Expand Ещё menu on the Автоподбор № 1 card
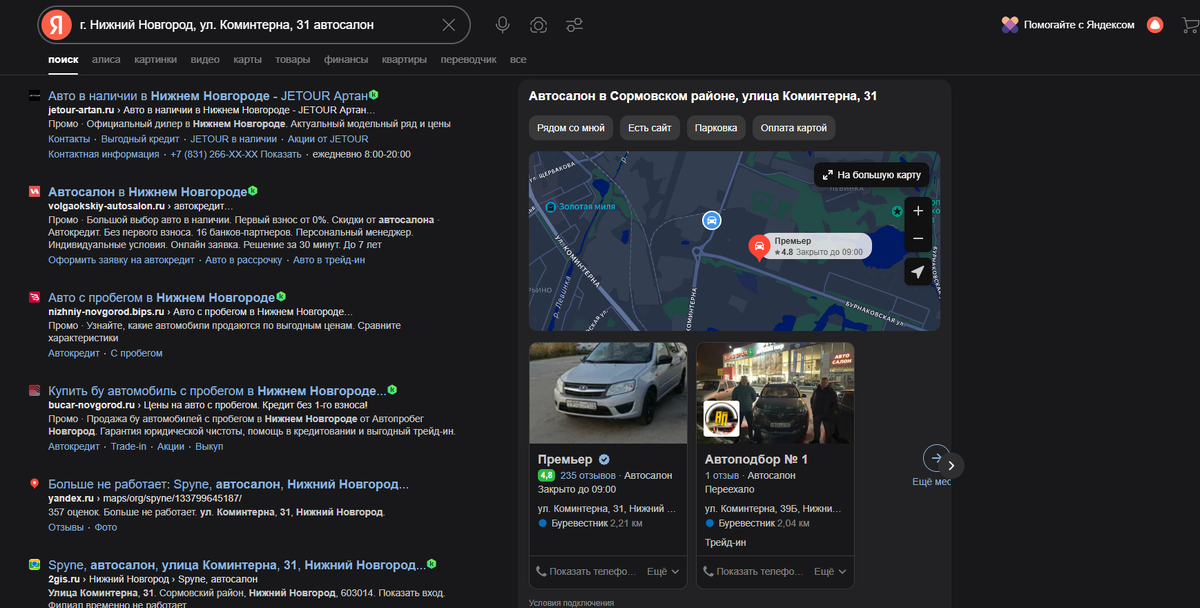Viewport: 1200px width, 608px height. point(830,572)
